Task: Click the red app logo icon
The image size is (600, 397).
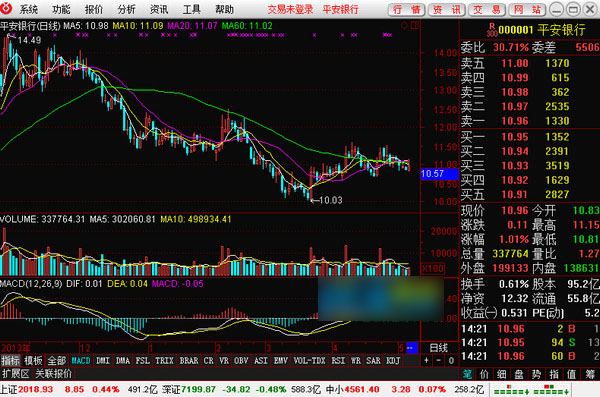Action: pos(6,9)
